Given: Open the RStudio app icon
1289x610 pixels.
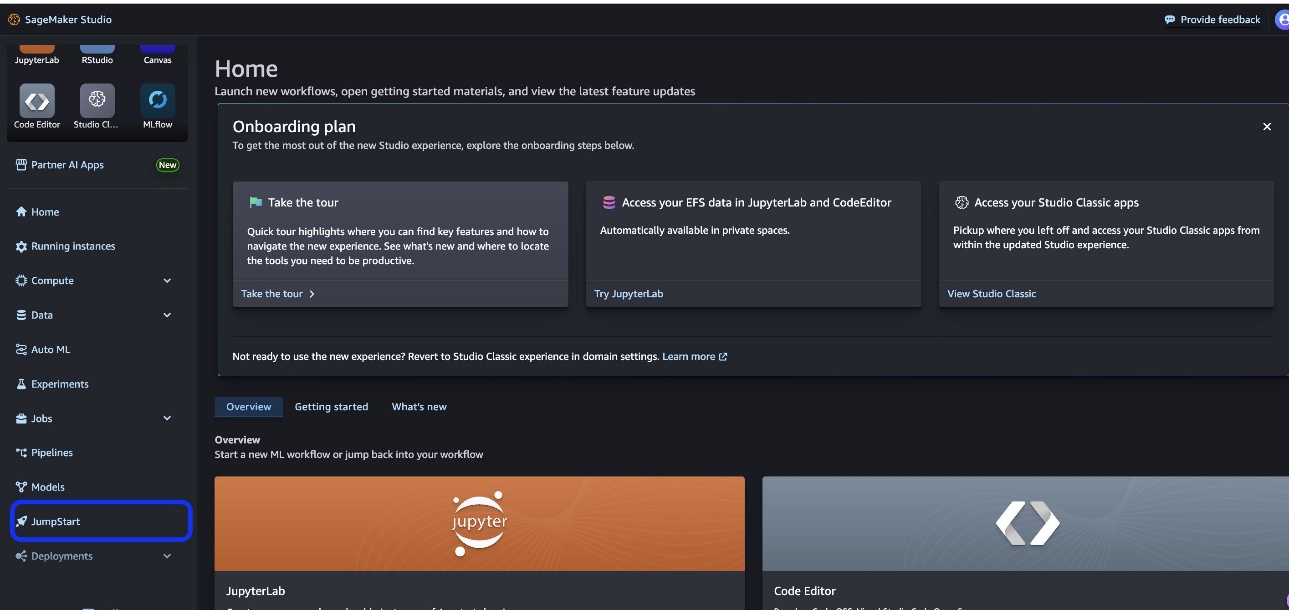Looking at the screenshot, I should (x=97, y=48).
